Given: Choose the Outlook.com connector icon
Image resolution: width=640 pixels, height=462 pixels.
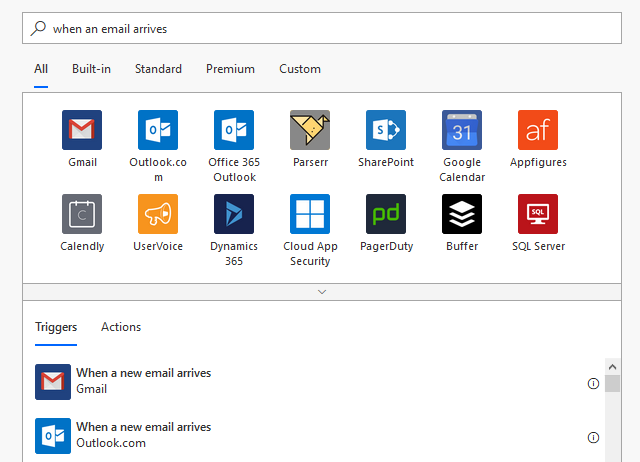Looking at the screenshot, I should click(x=158, y=130).
